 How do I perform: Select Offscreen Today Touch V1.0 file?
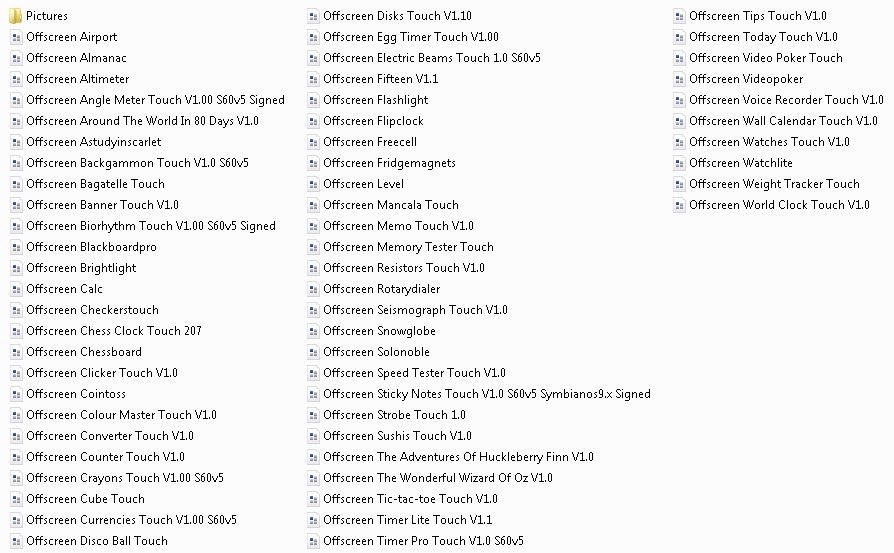pos(763,37)
